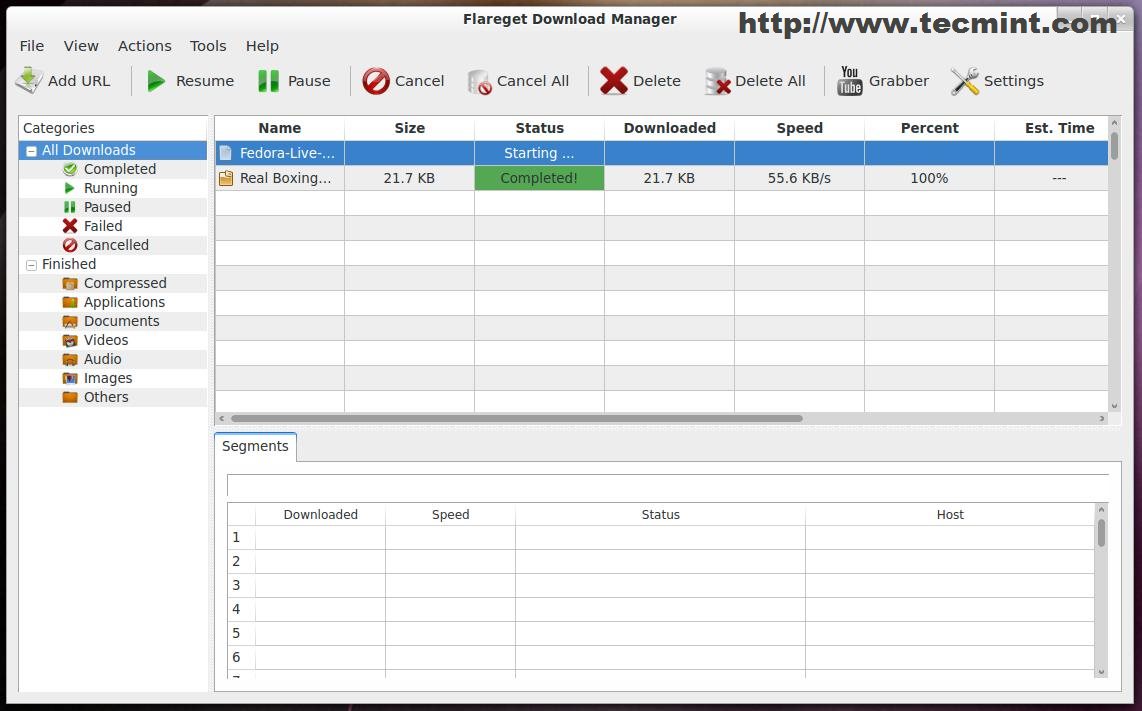Screen dimensions: 1142x711
Task: Select the Failed category red X icon
Action: [x=70, y=226]
